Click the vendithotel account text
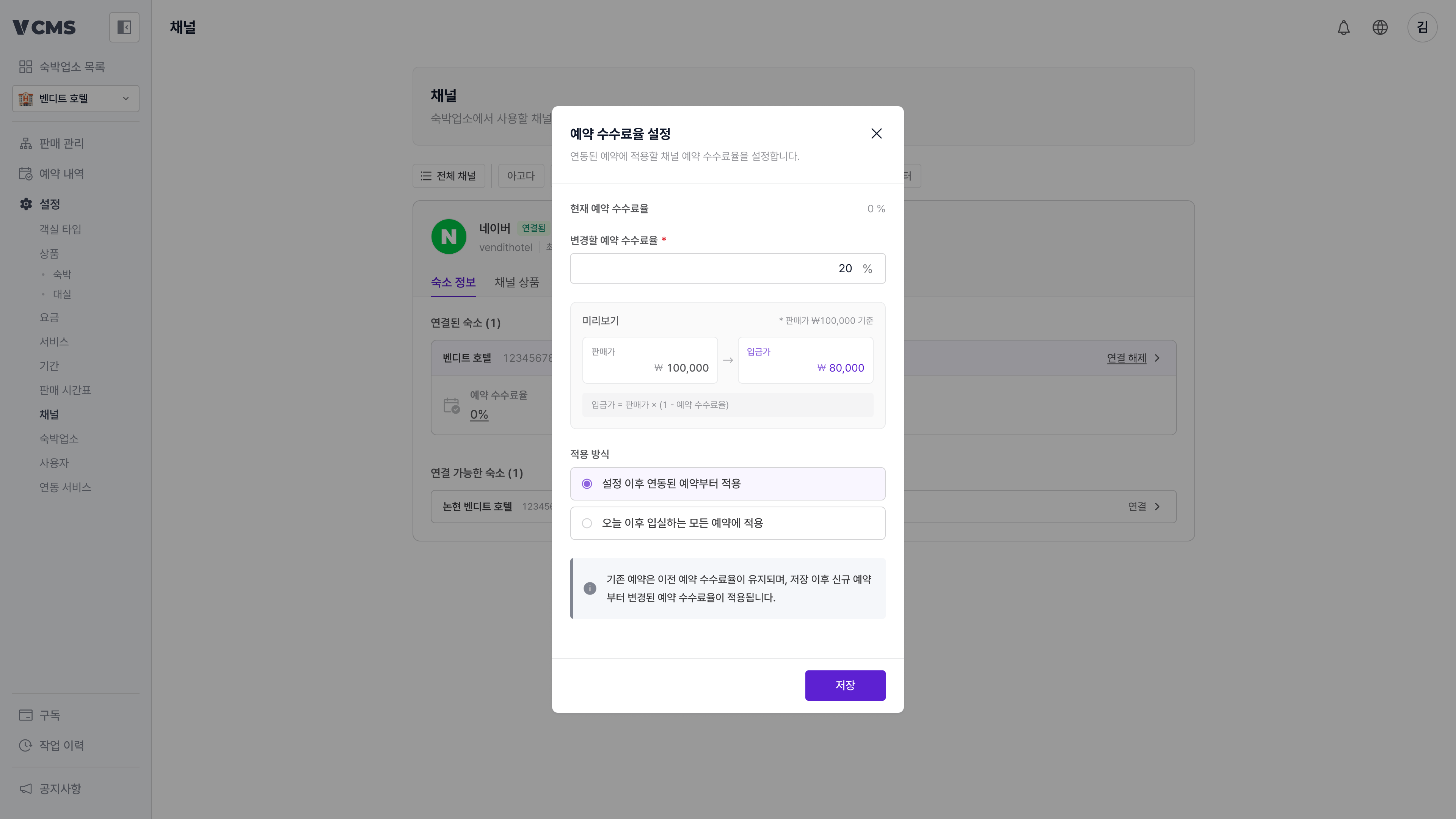 click(x=506, y=248)
